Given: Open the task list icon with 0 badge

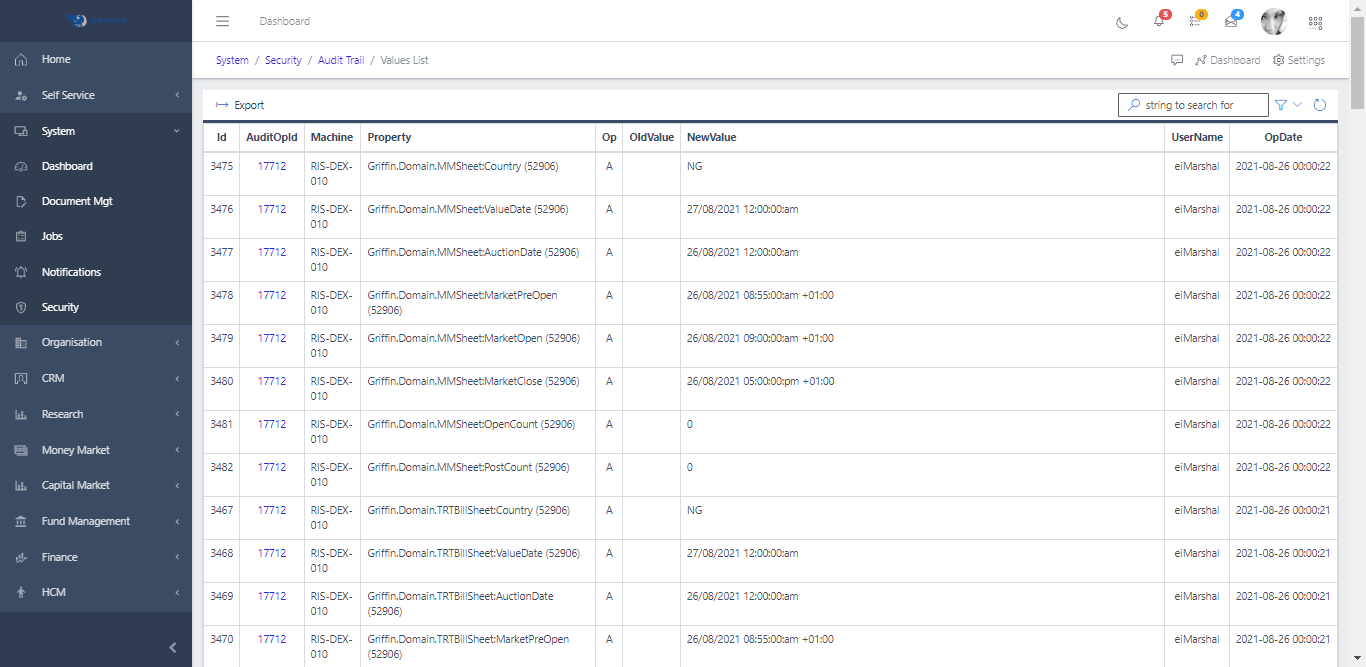Looking at the screenshot, I should coord(1194,22).
